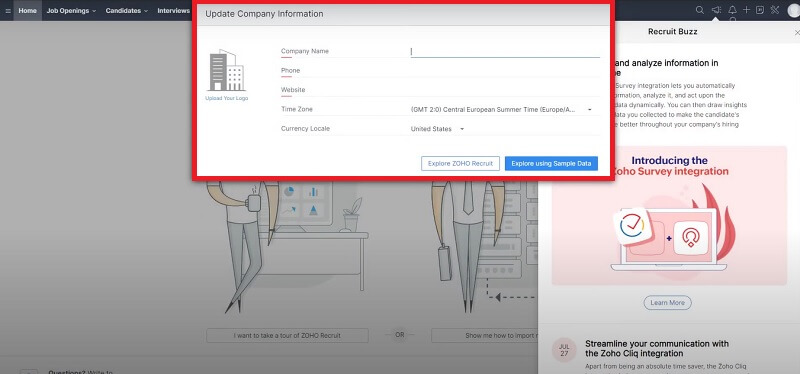Click the Time Zone field label

(297, 109)
